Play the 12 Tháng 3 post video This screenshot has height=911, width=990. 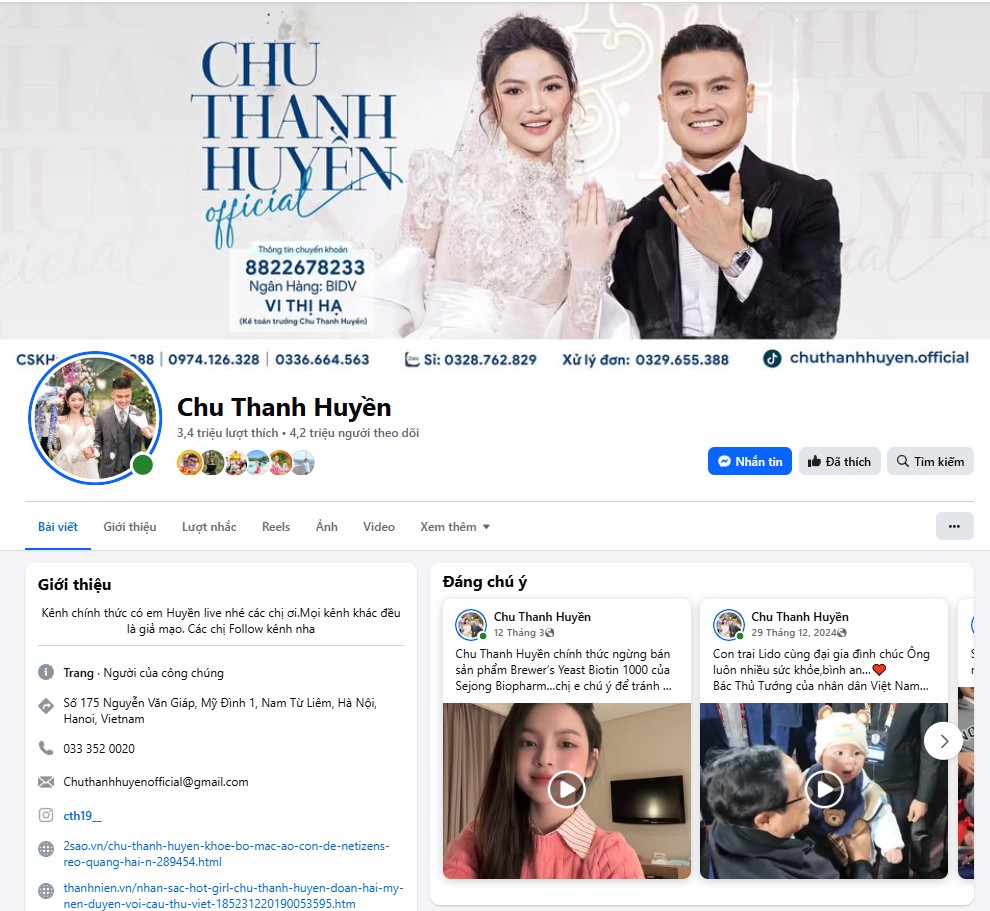click(566, 789)
